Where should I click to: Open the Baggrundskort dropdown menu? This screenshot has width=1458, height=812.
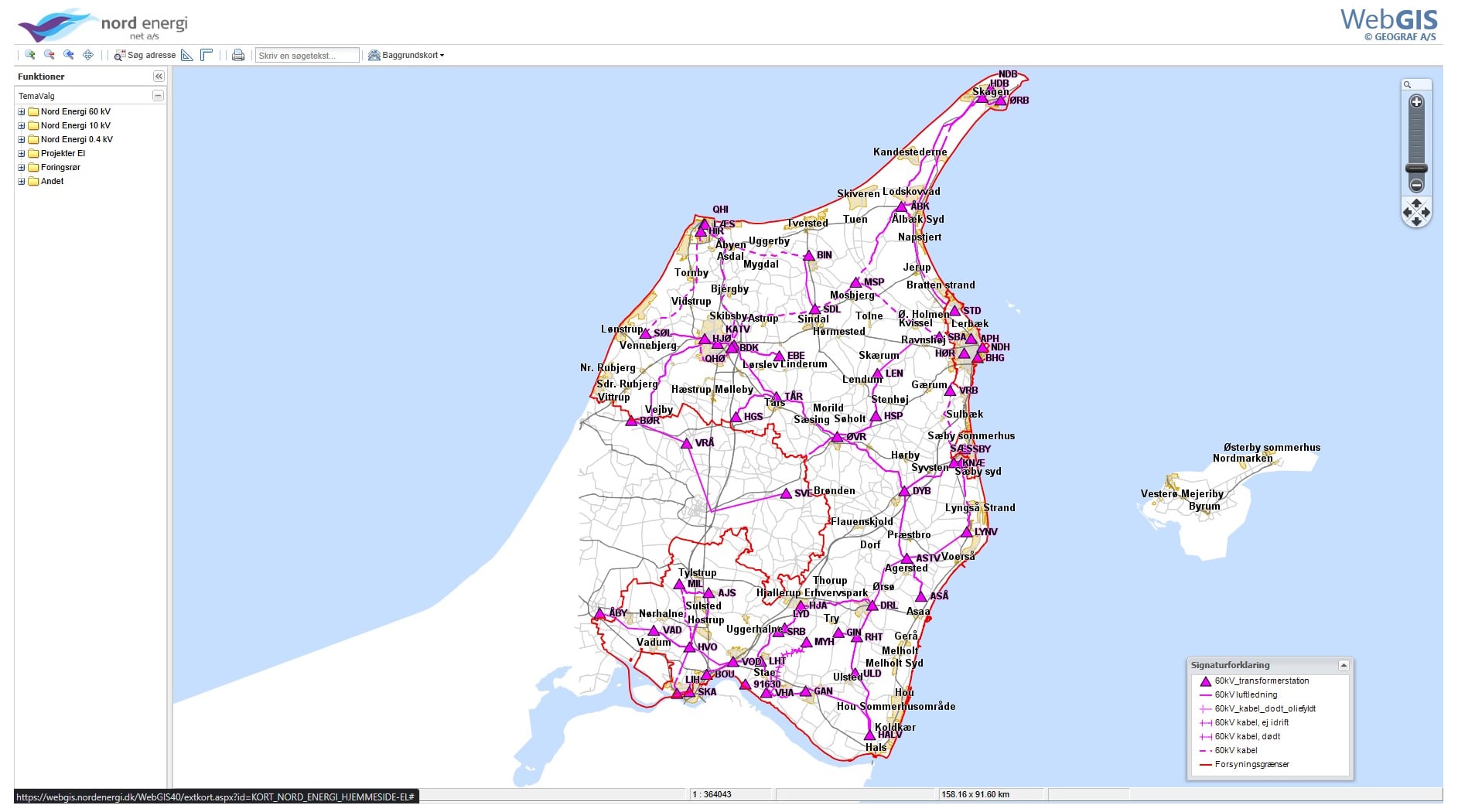406,55
